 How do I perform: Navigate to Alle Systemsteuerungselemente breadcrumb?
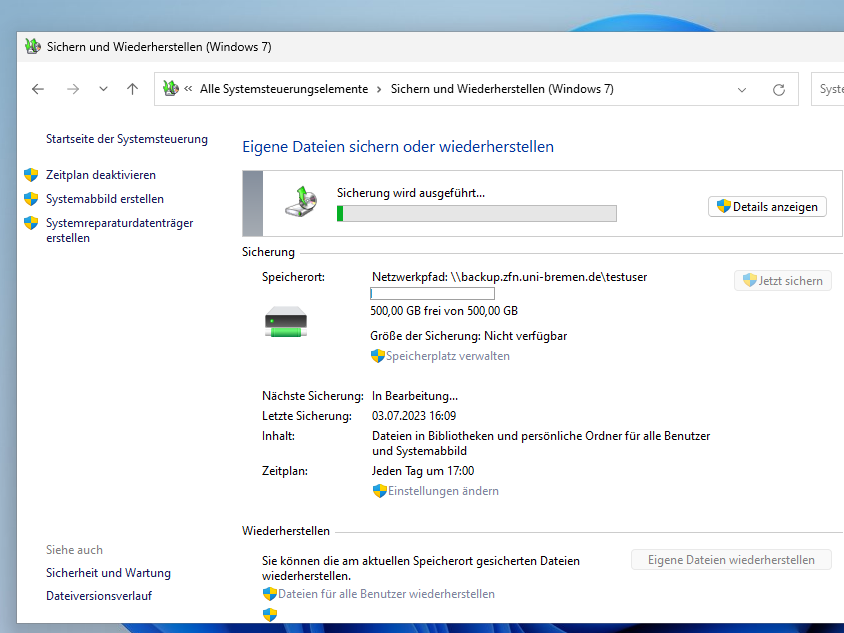[284, 89]
